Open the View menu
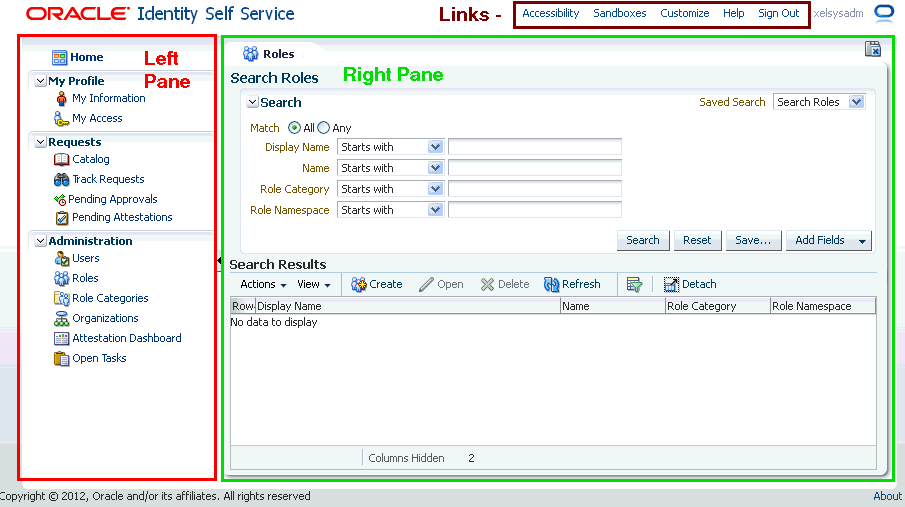 coord(314,284)
